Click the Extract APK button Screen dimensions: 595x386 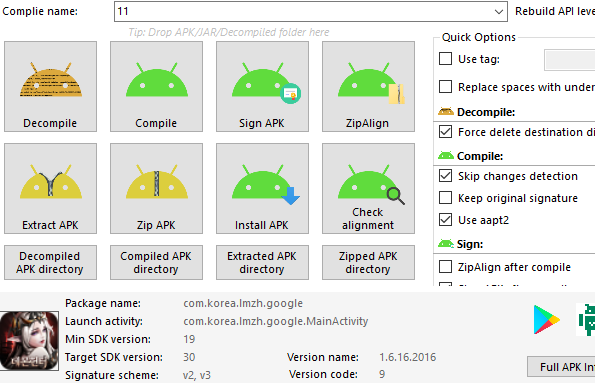[x=50, y=188]
